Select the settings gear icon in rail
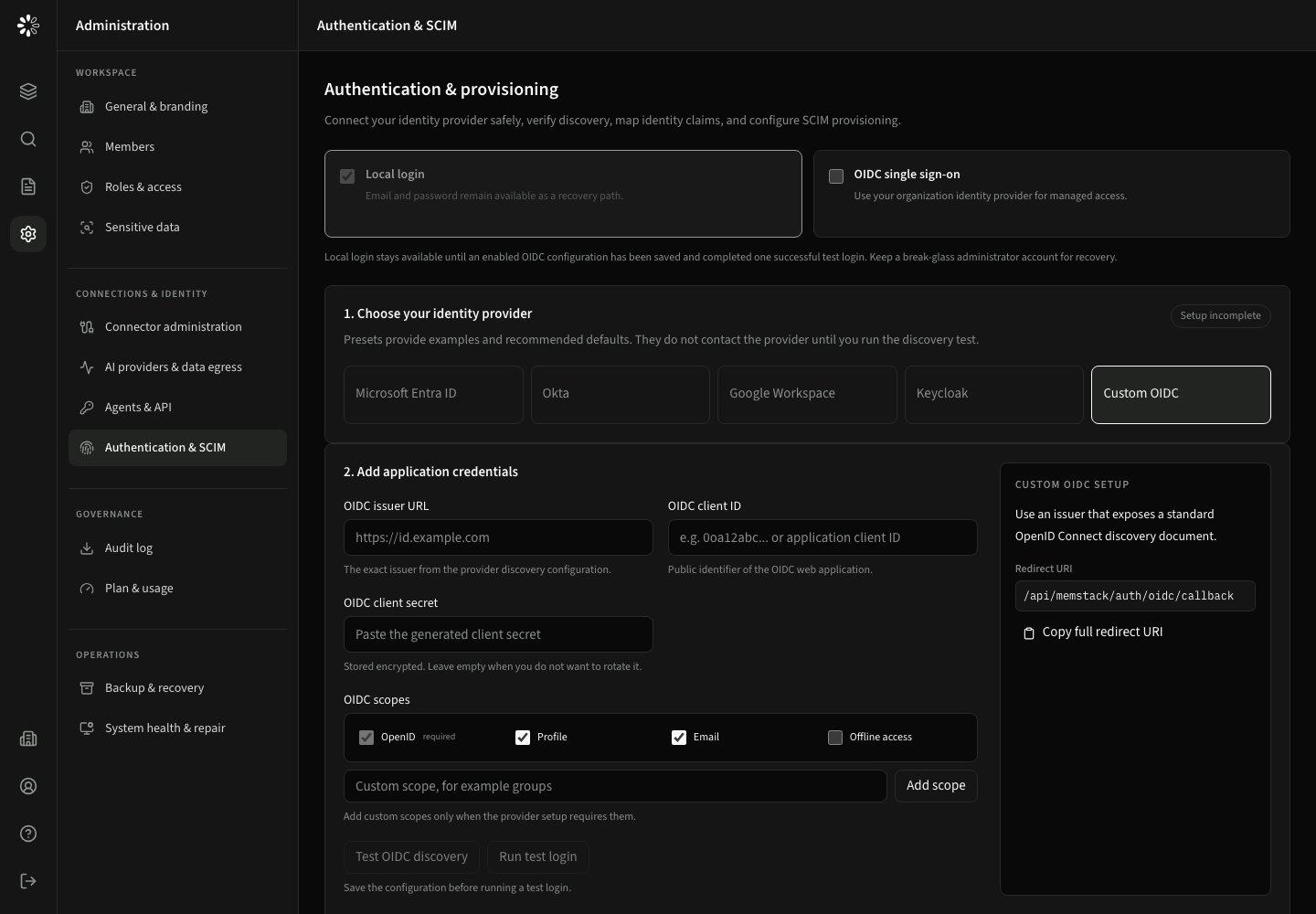The width and height of the screenshot is (1316, 914). pyautogui.click(x=28, y=234)
